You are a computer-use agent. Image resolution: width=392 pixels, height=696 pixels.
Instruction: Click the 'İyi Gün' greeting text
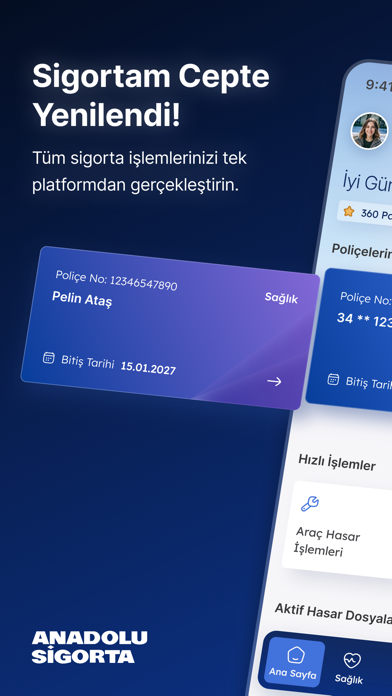367,182
